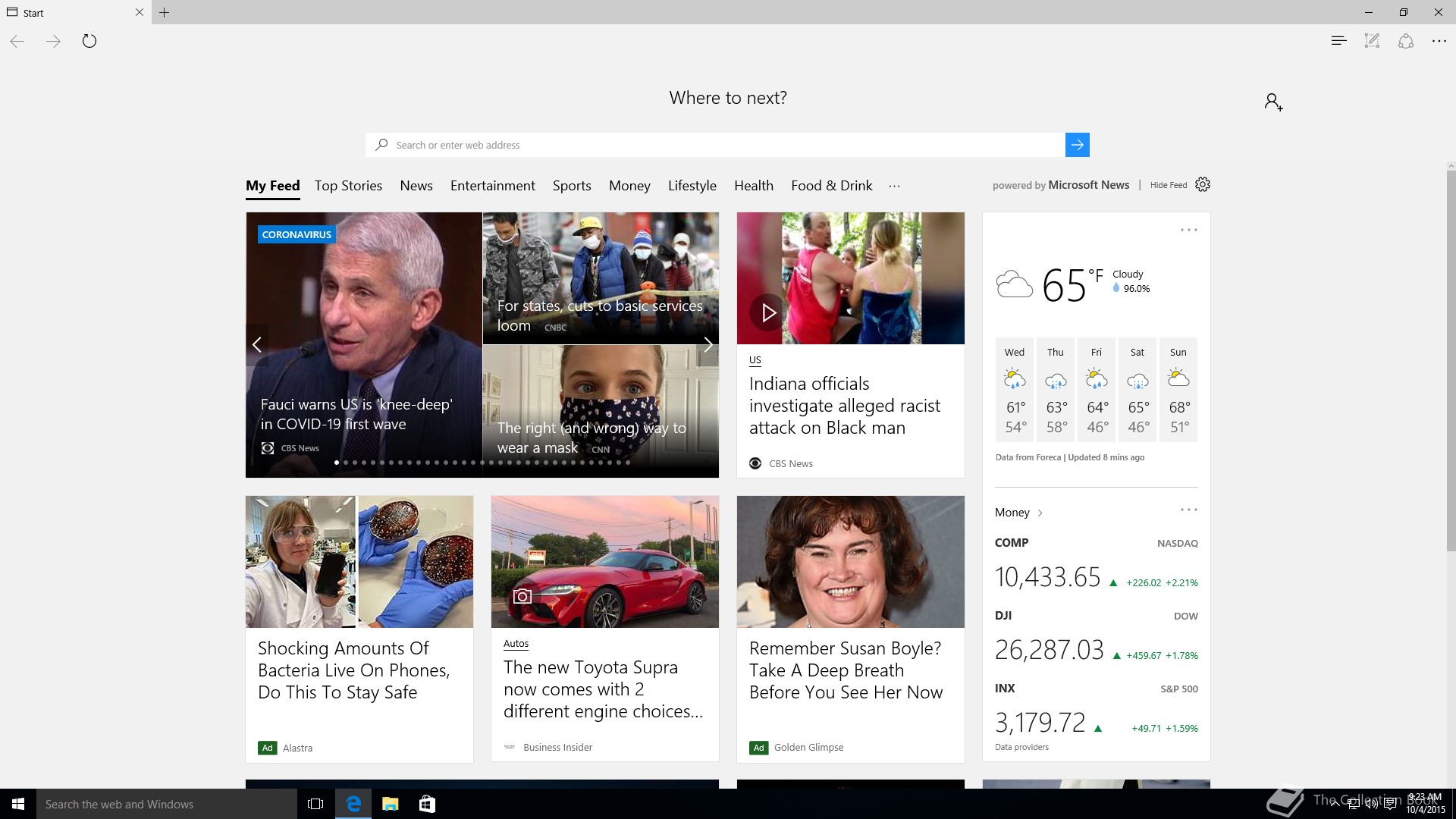Open the new Toyota Supra article
The width and height of the screenshot is (1456, 819).
pos(603,689)
